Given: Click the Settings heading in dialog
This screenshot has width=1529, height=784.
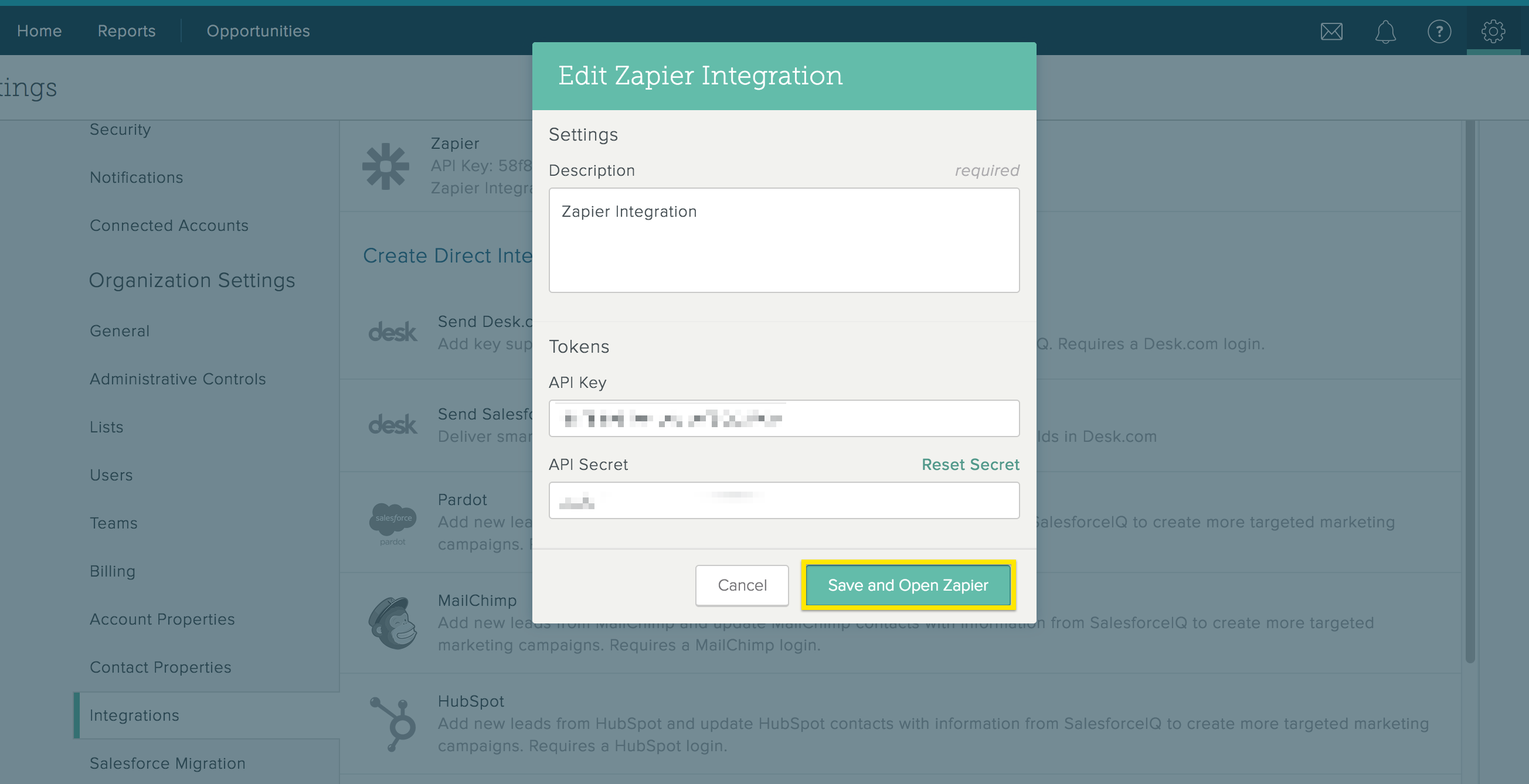Looking at the screenshot, I should tap(583, 135).
